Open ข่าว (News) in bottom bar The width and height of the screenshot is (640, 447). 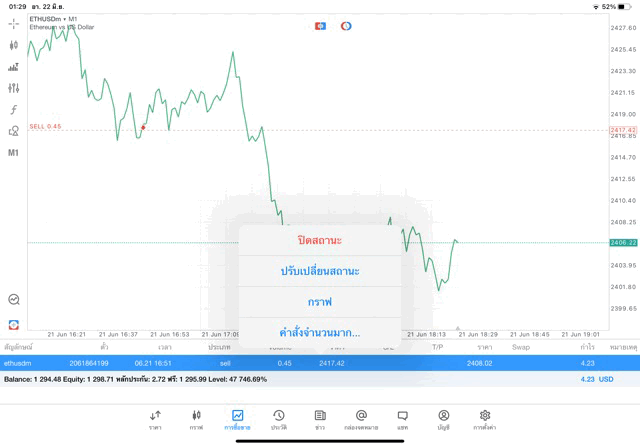tap(320, 419)
